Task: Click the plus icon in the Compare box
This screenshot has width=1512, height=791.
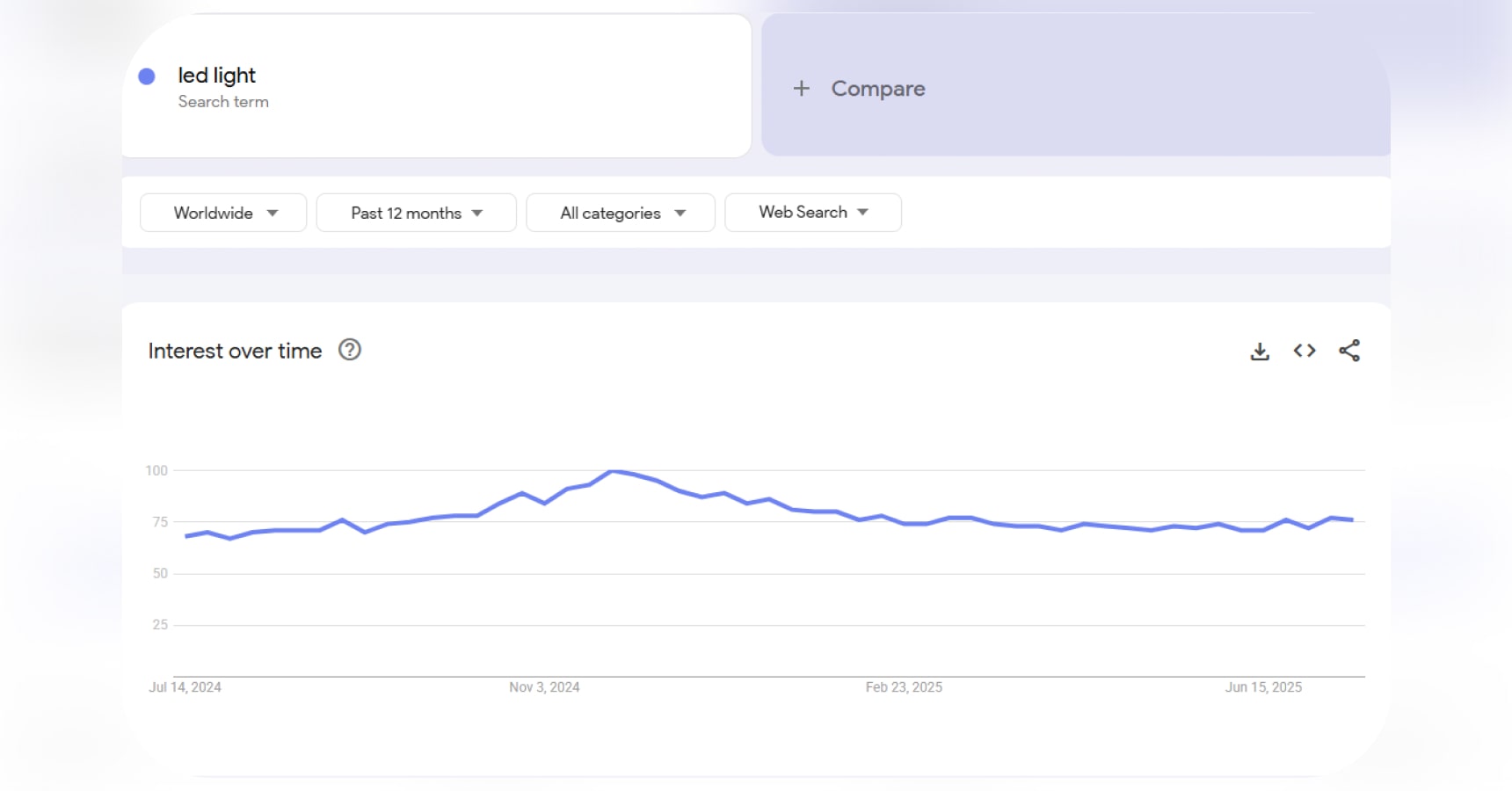Action: (803, 89)
